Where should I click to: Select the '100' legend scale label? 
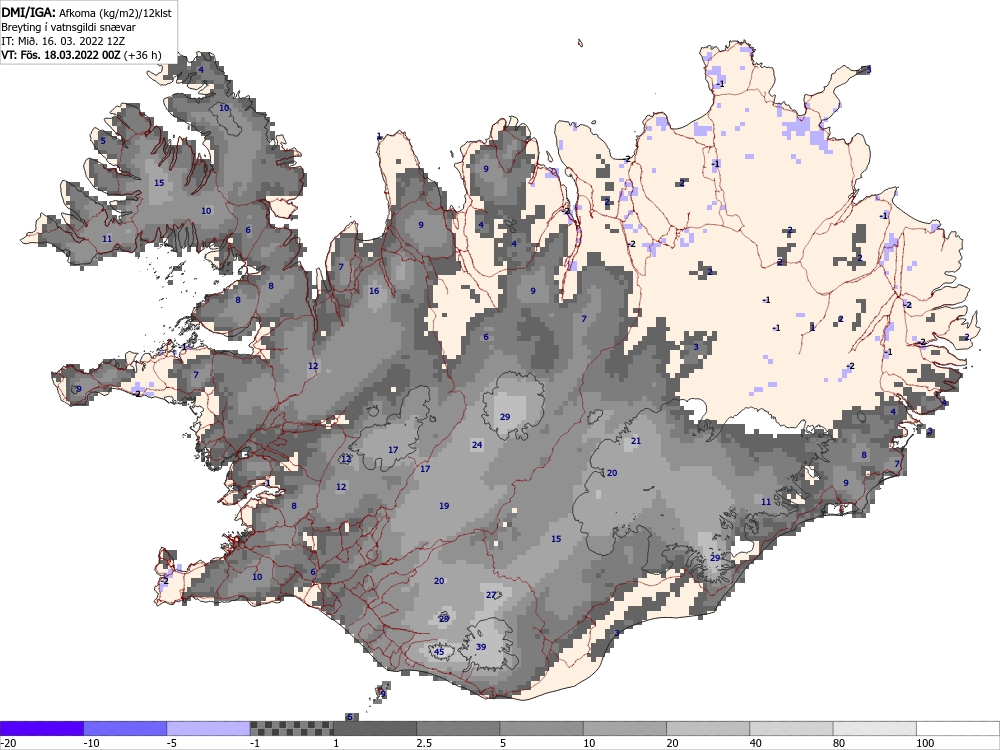(925, 743)
